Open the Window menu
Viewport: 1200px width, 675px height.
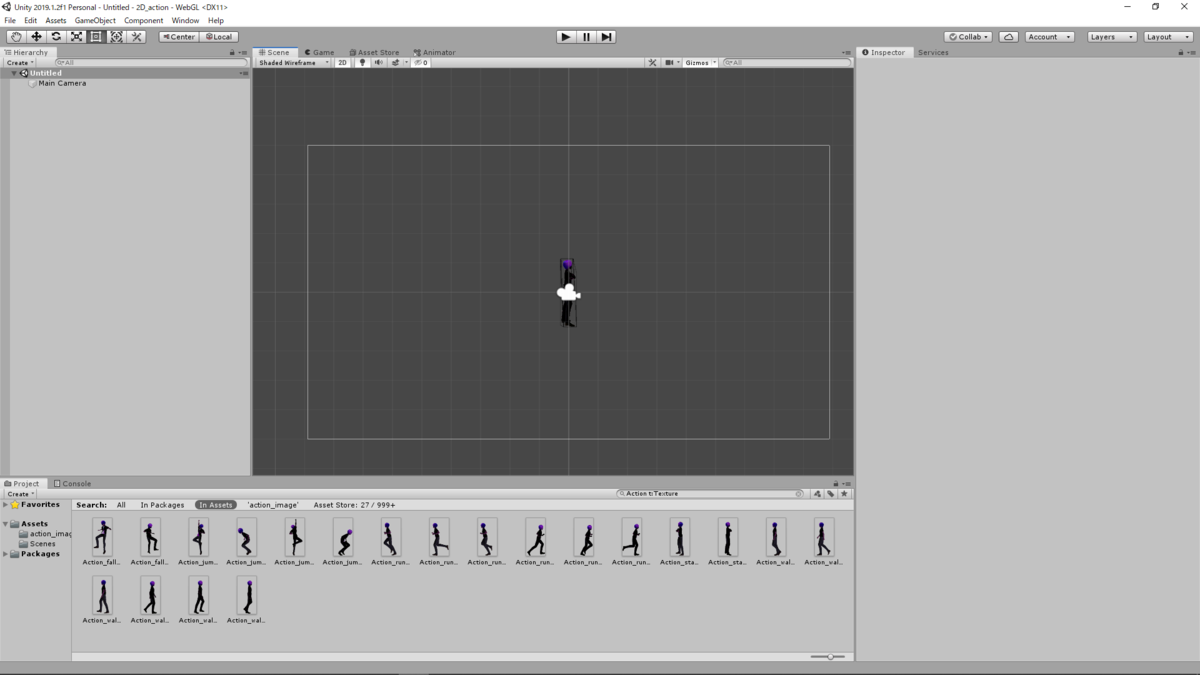click(x=185, y=20)
